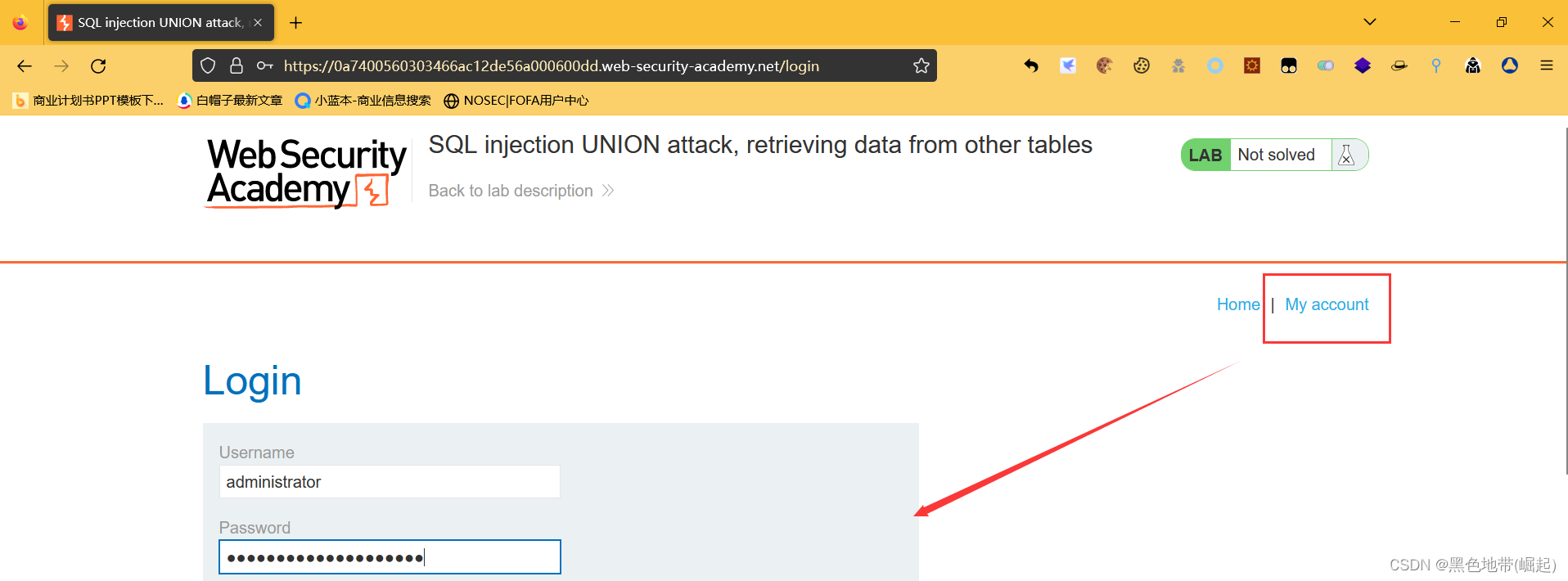Open the Firefox hamburger application menu
This screenshot has height=581, width=1568.
[x=1547, y=66]
